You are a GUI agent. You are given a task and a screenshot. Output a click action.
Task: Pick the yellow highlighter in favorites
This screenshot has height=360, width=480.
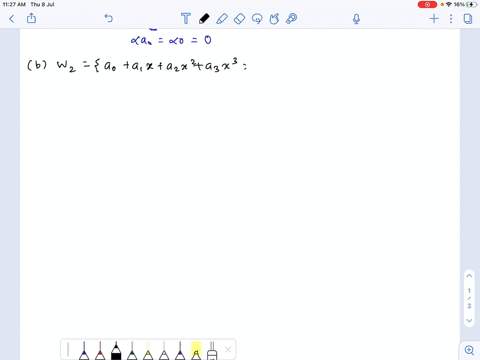tap(196, 351)
